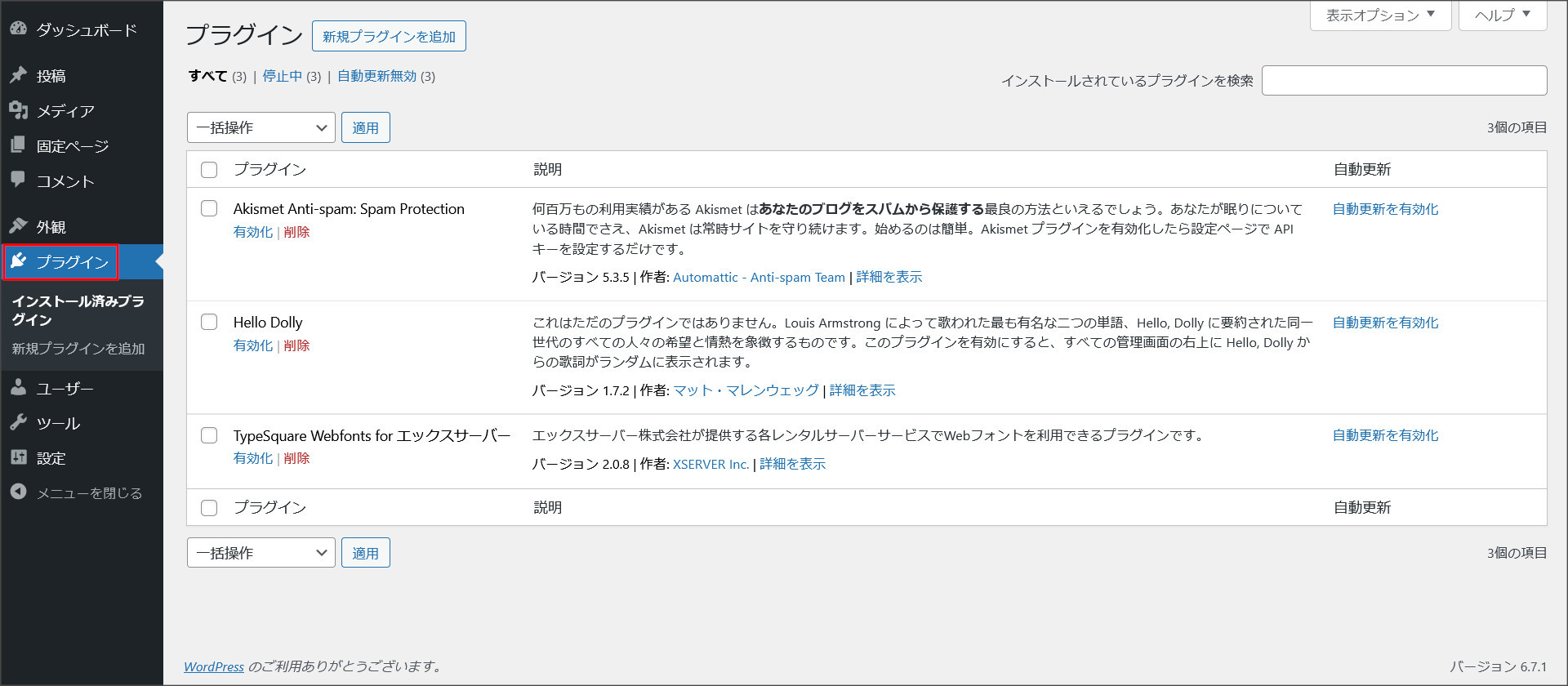View Akismet details via 詳細を表示

tap(889, 278)
